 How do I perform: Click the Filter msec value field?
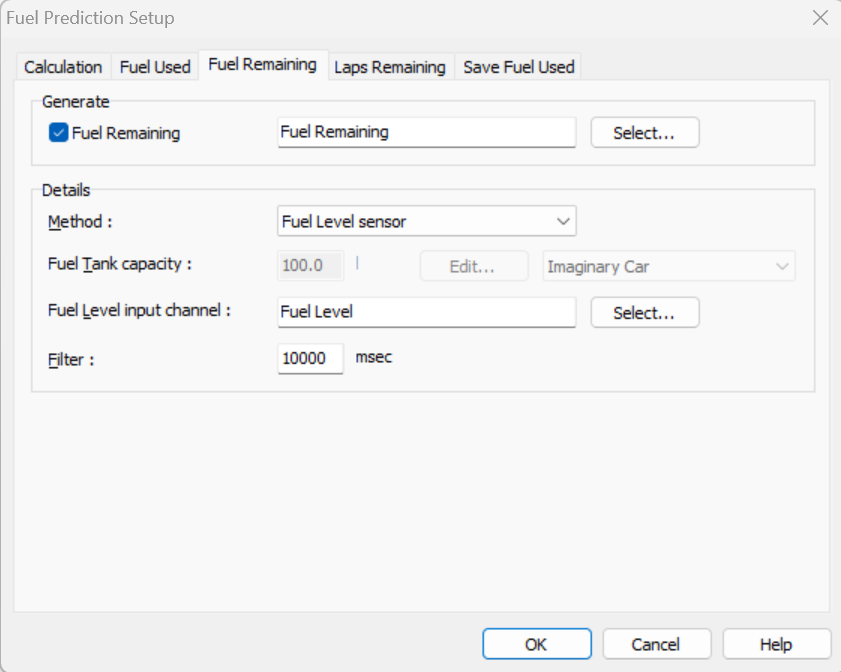pos(310,358)
